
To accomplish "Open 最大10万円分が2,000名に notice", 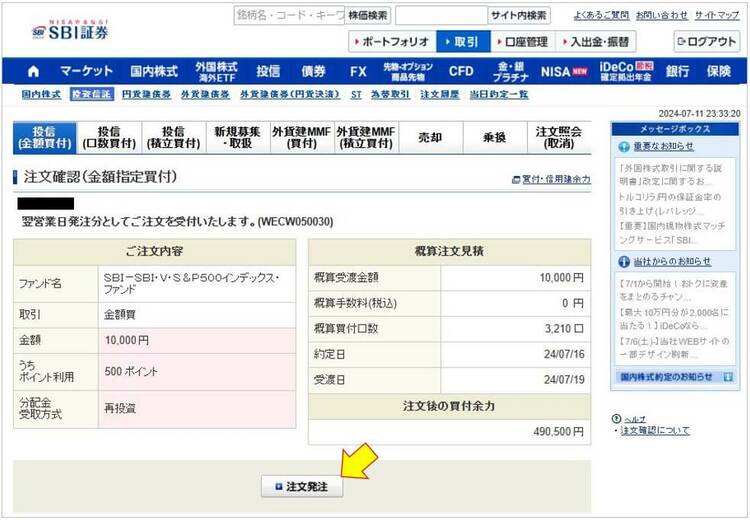I will point(673,319).
